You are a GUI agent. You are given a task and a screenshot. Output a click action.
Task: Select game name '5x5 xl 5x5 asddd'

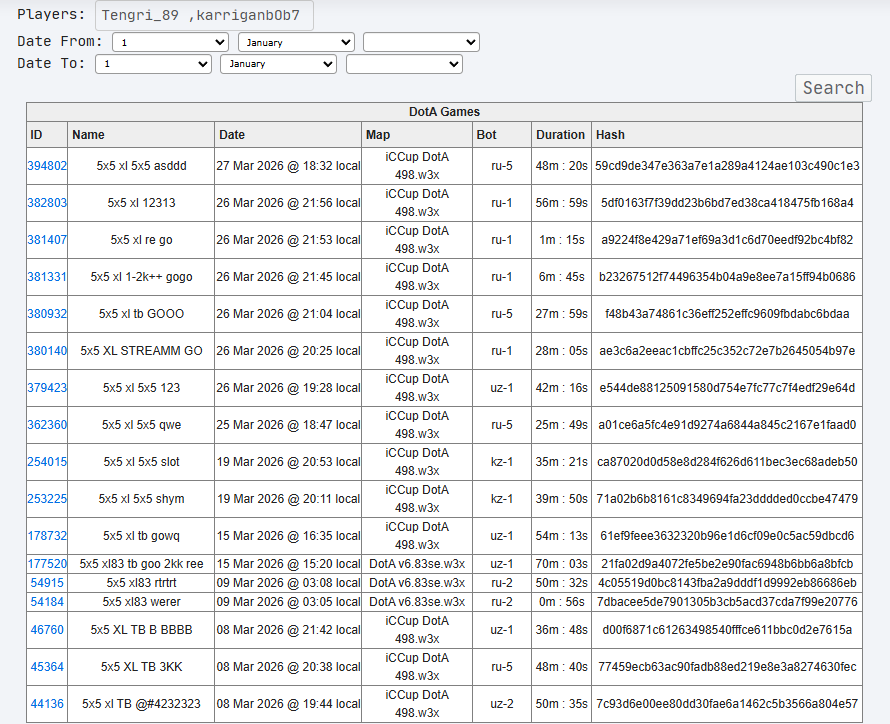click(141, 166)
